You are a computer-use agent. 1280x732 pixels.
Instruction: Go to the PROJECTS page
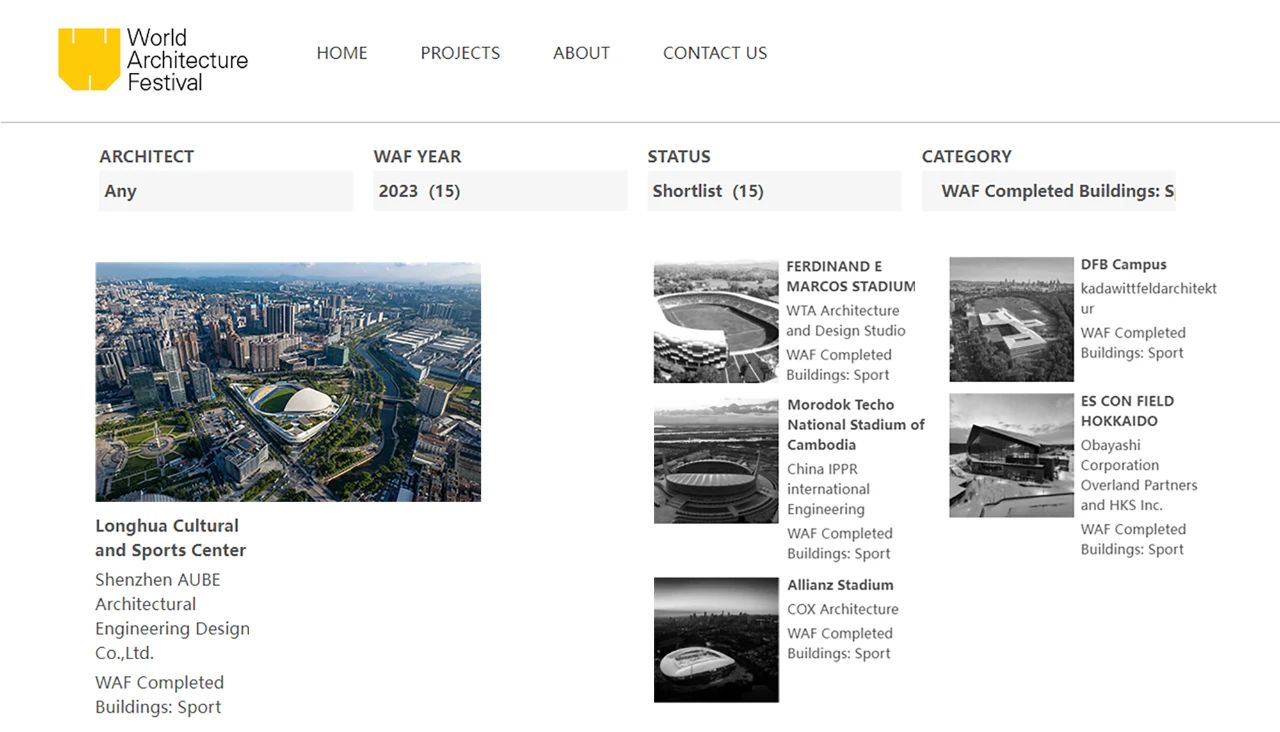click(460, 53)
